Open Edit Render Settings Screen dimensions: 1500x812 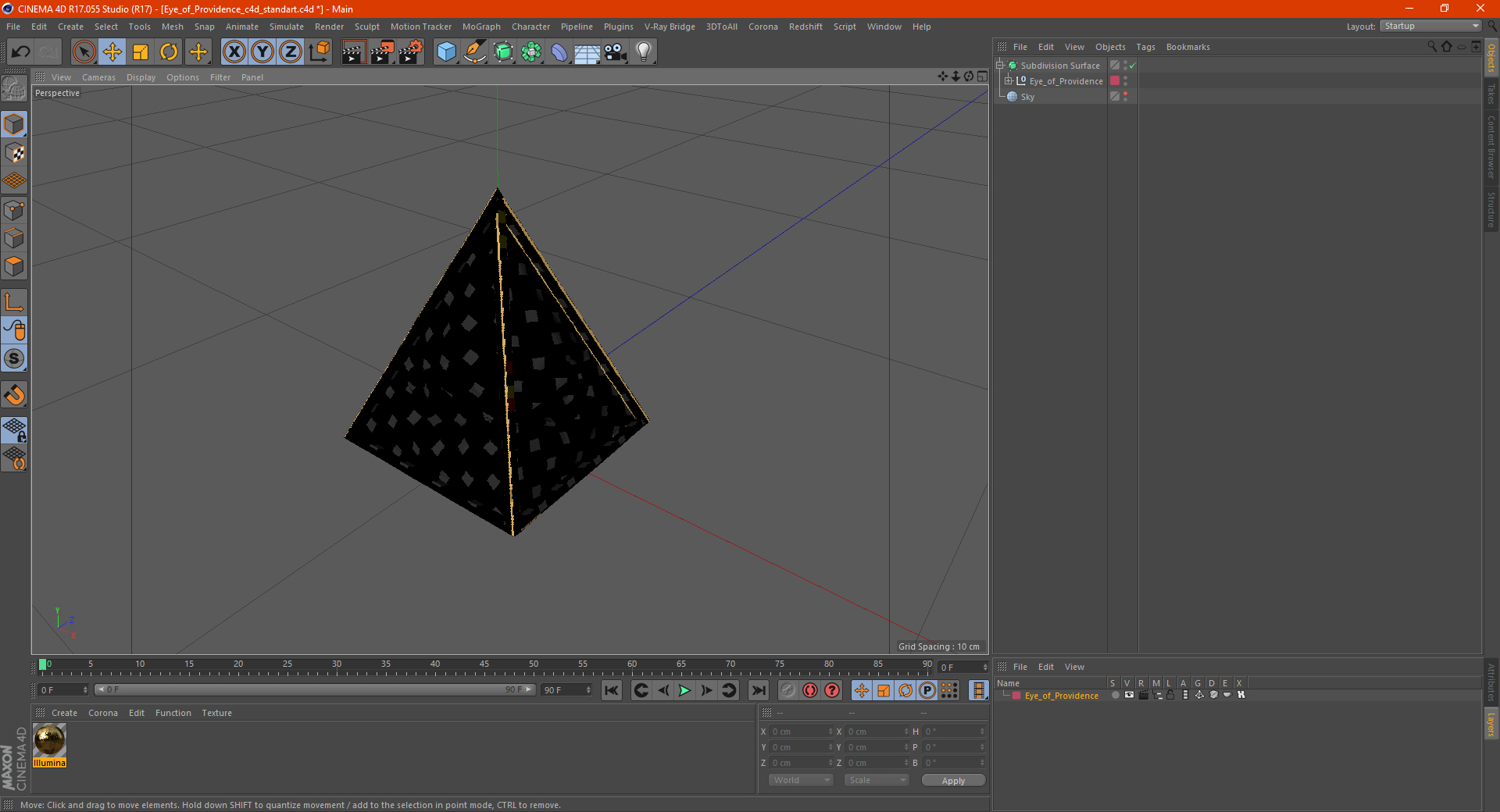click(411, 52)
